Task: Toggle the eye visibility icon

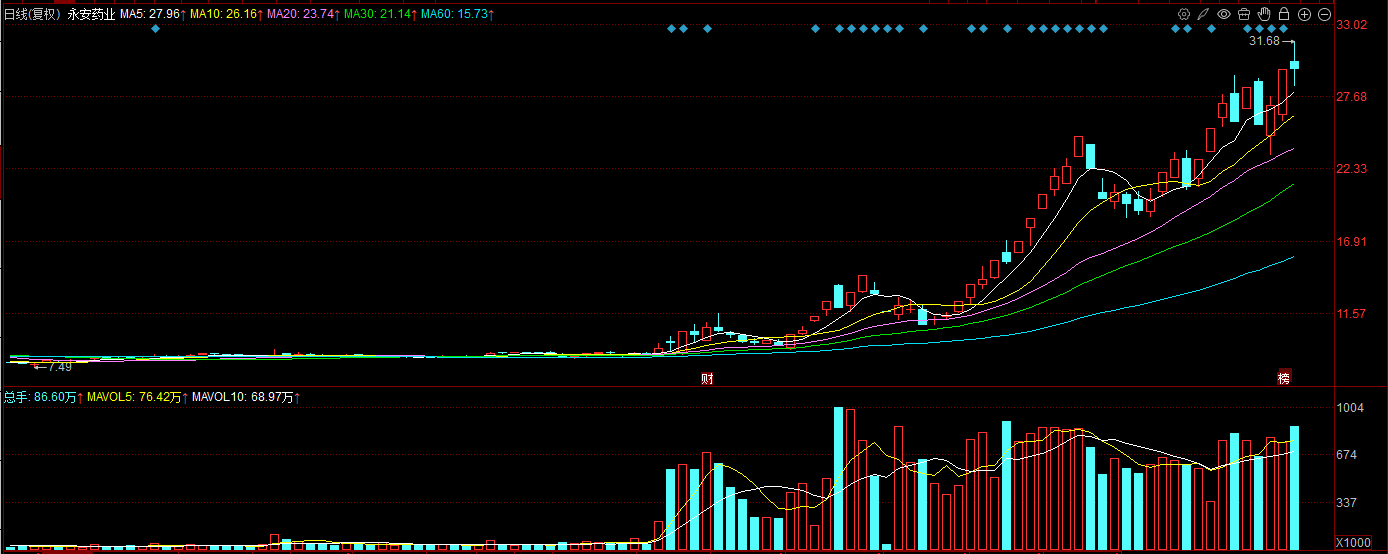Action: point(1224,14)
